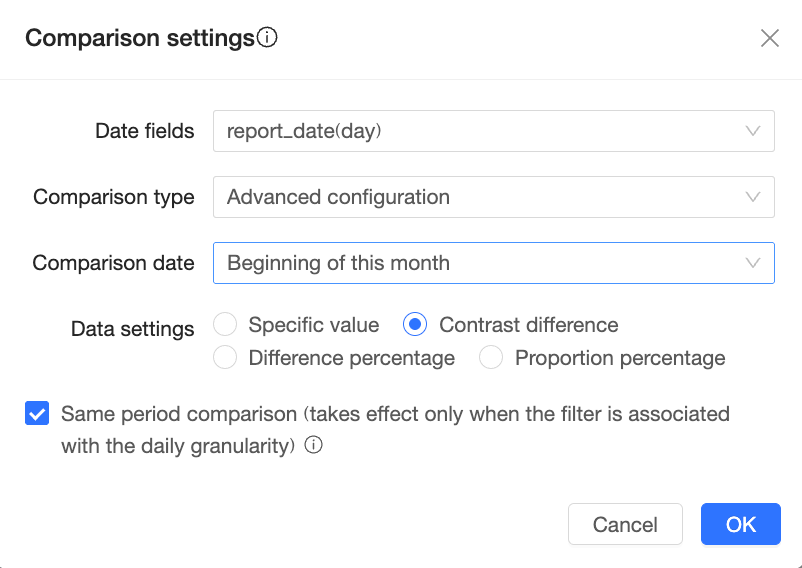Click chevron arrow in Date fields dropdown

click(x=753, y=131)
